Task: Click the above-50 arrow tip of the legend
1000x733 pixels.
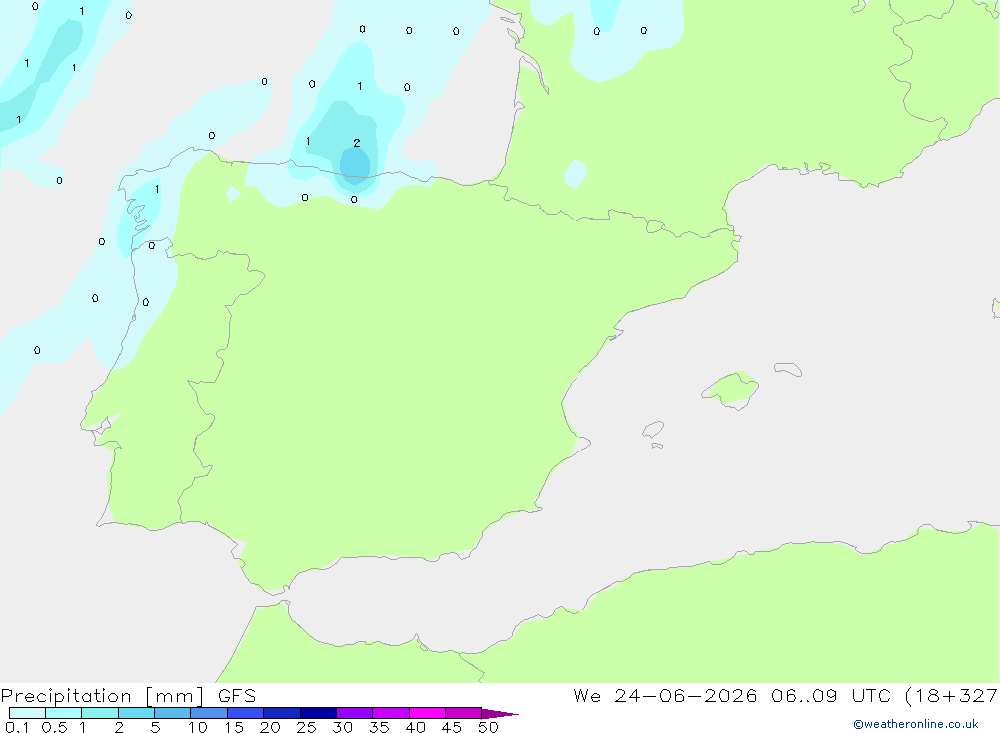Action: pos(501,713)
